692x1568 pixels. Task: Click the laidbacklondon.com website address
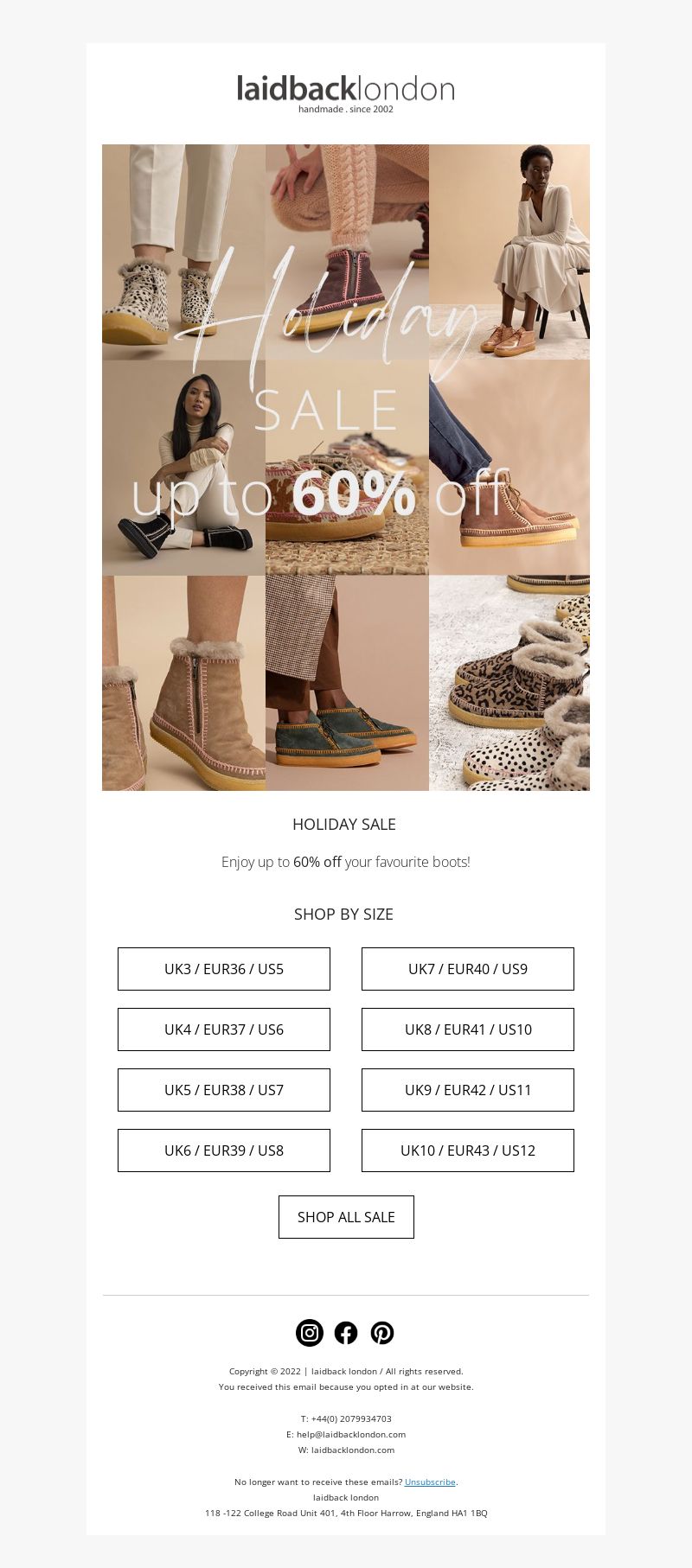[x=353, y=1450]
